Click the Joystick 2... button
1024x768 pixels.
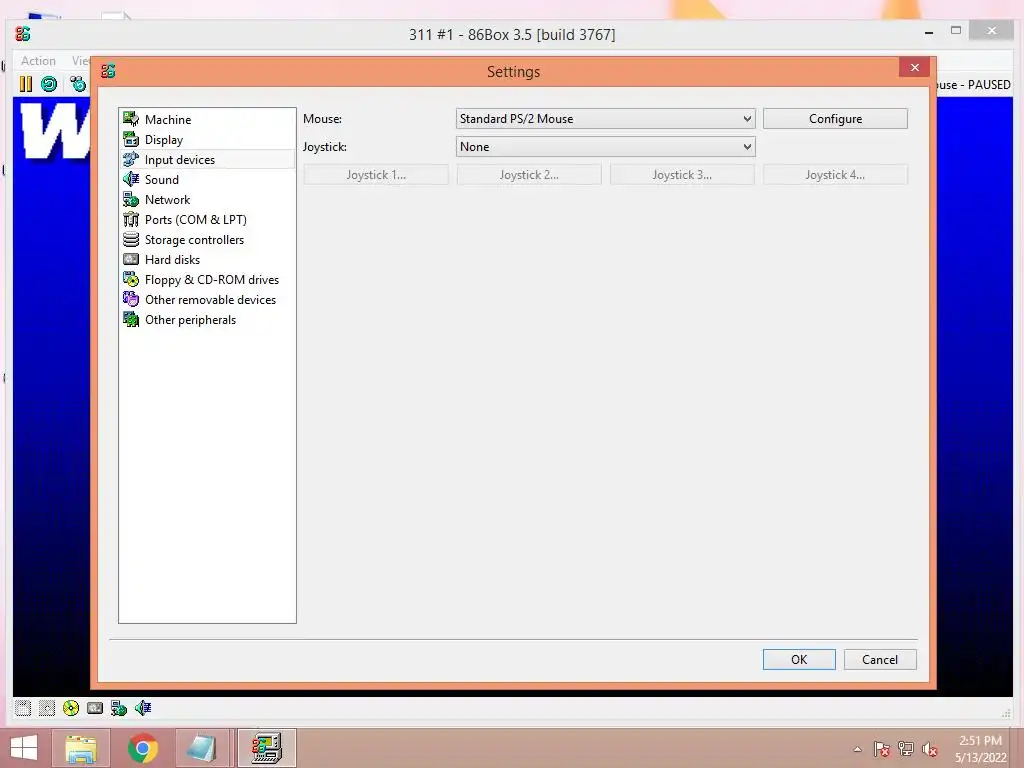529,175
